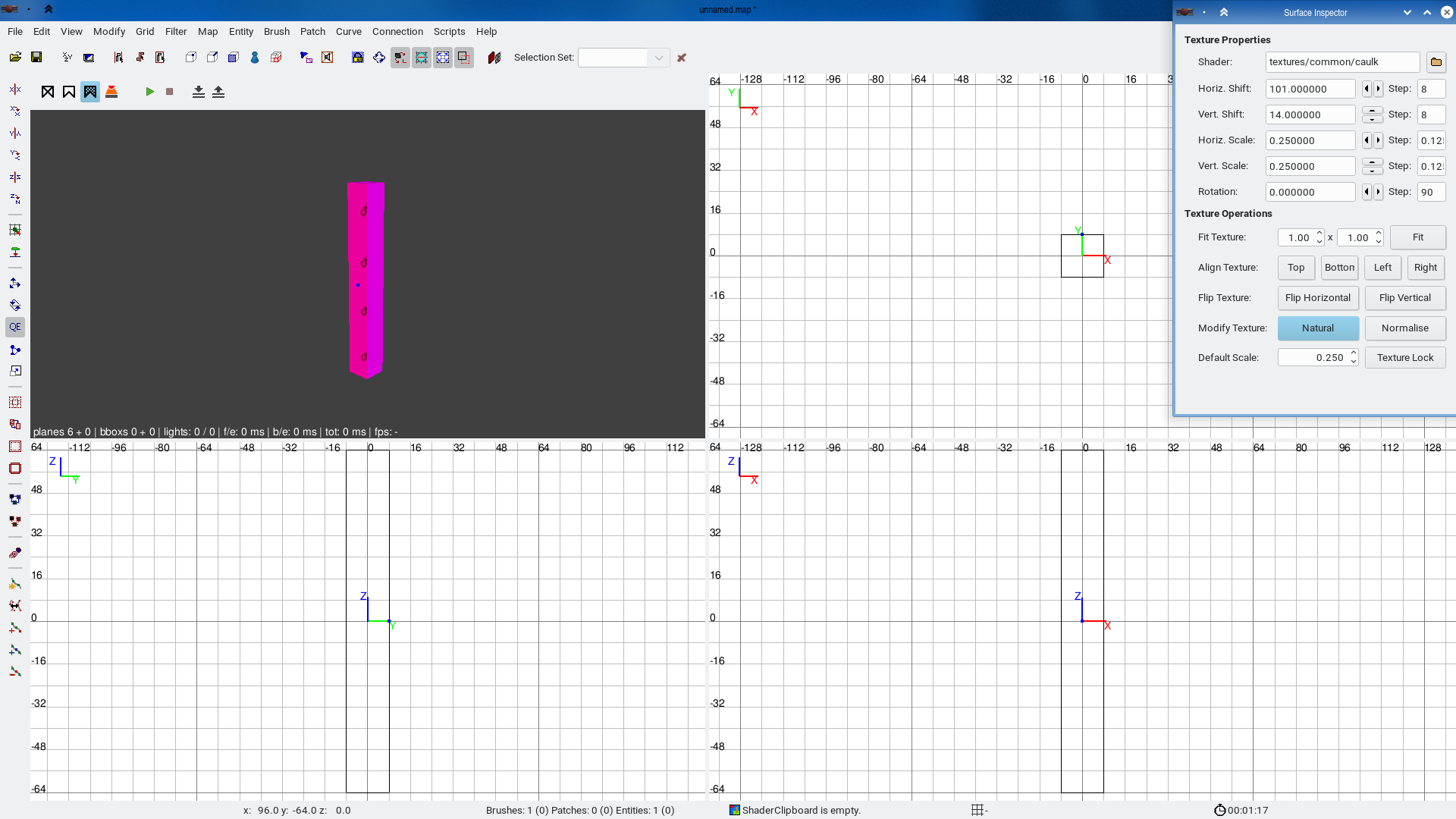Viewport: 1456px width, 819px height.
Task: Toggle the Texture Lock button
Action: tap(1404, 358)
